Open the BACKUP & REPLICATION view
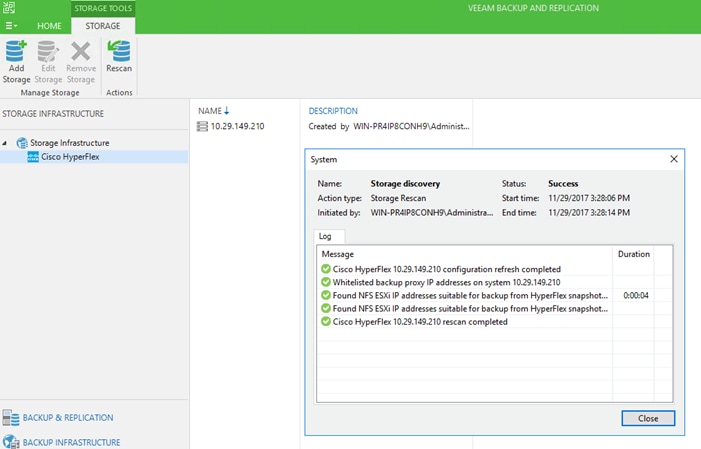 [68, 418]
